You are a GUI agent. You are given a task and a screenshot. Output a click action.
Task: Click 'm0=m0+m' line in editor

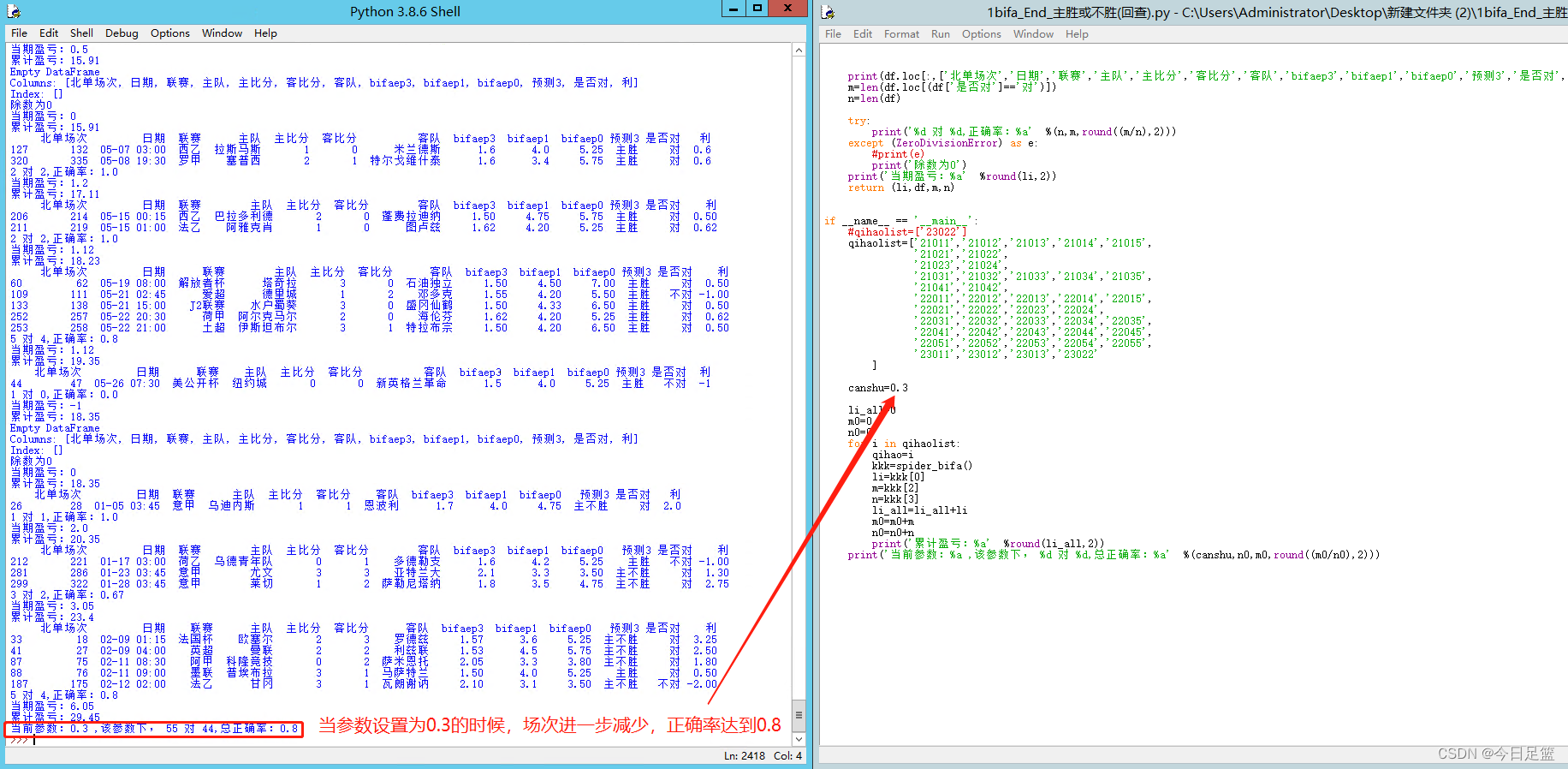(x=893, y=522)
